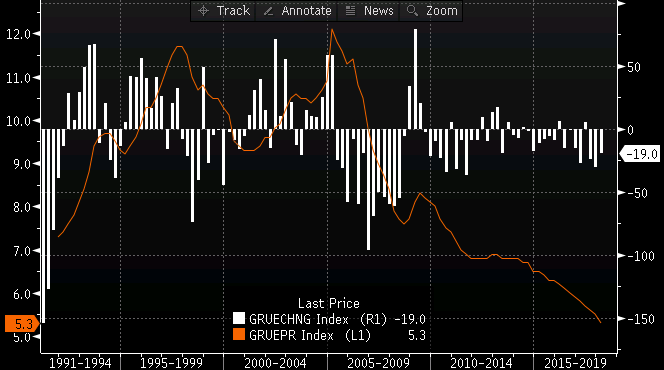Open the Annotate tool label
The height and width of the screenshot is (370, 664).
[x=307, y=11]
